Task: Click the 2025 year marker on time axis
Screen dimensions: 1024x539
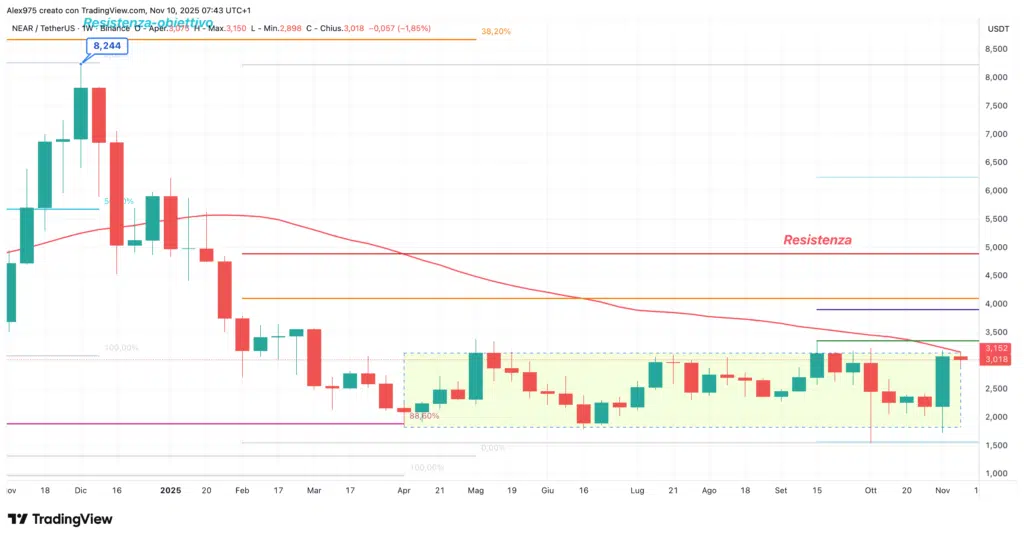Action: tap(171, 491)
